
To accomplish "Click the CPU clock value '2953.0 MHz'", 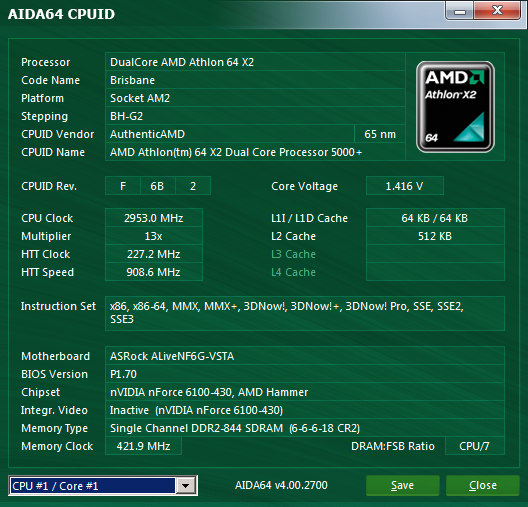I will pyautogui.click(x=154, y=218).
